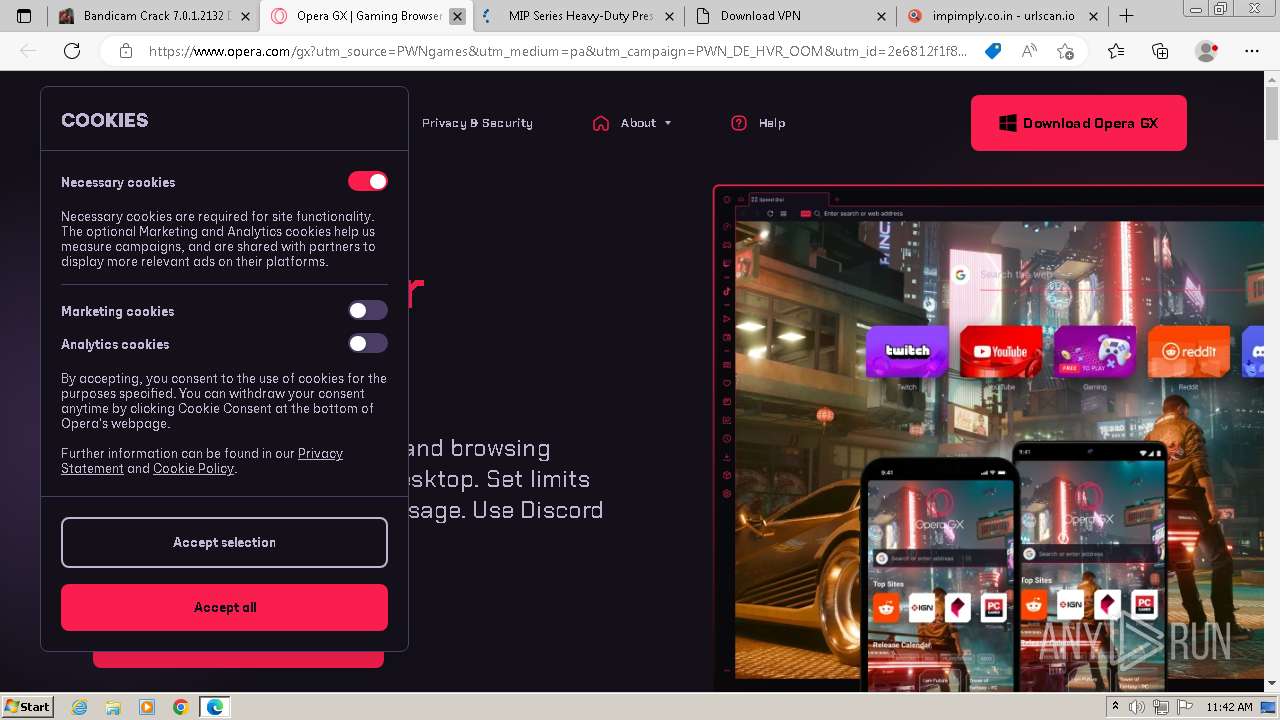Click the address bar URL
The height and width of the screenshot is (720, 1280).
[557, 51]
